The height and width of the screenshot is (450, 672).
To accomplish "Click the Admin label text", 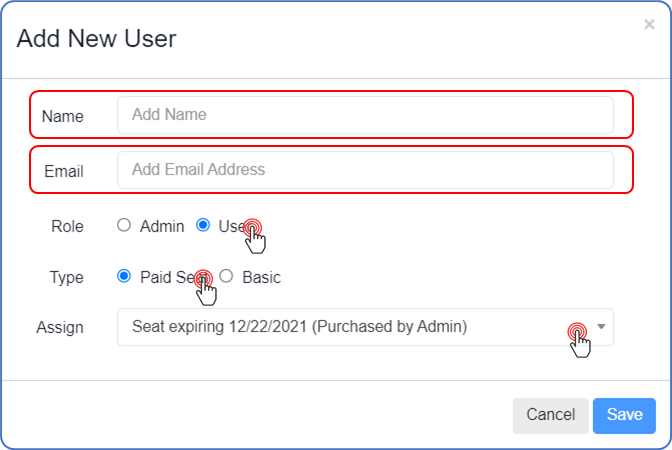I will tap(162, 226).
